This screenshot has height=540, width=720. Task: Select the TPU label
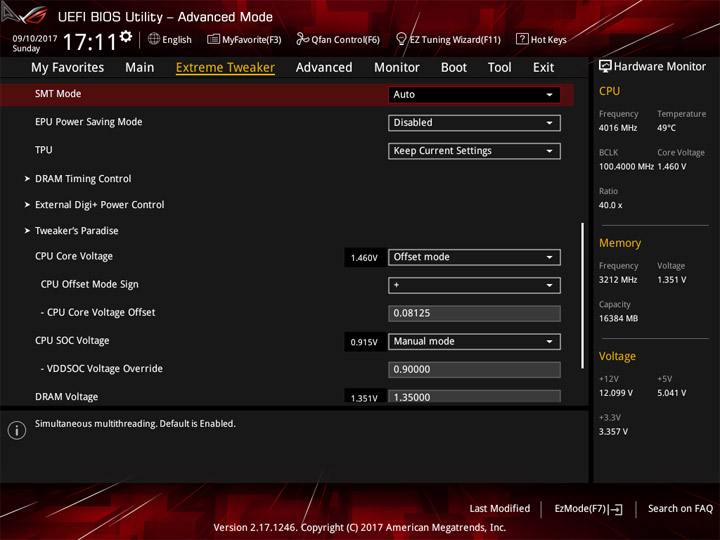coord(44,150)
